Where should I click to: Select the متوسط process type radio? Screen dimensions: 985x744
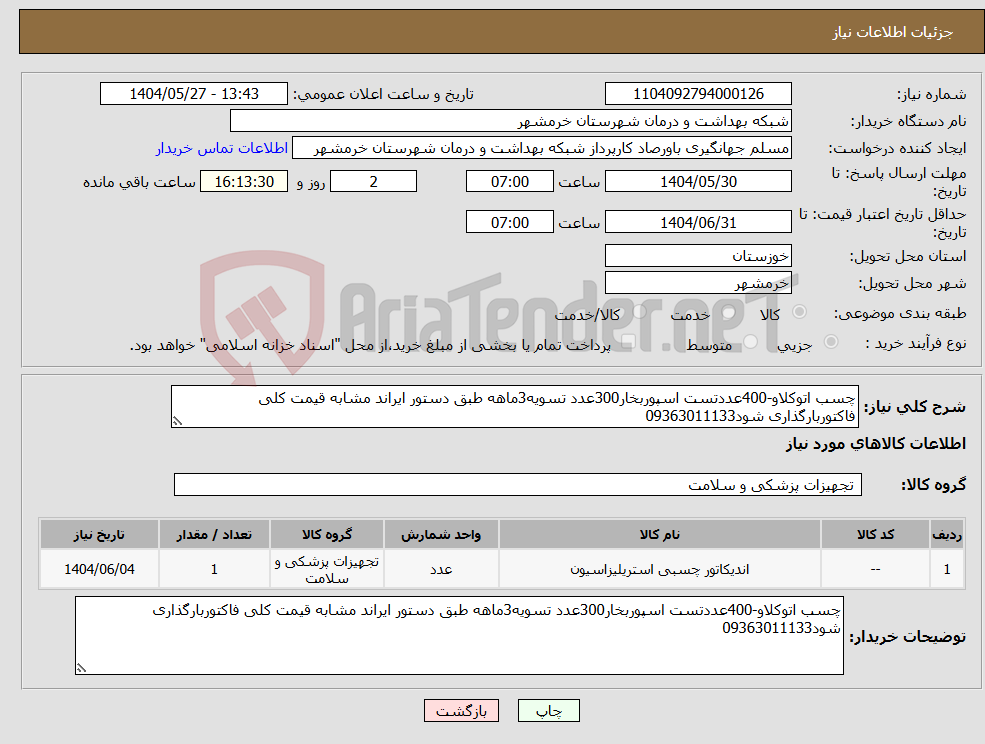[750, 341]
